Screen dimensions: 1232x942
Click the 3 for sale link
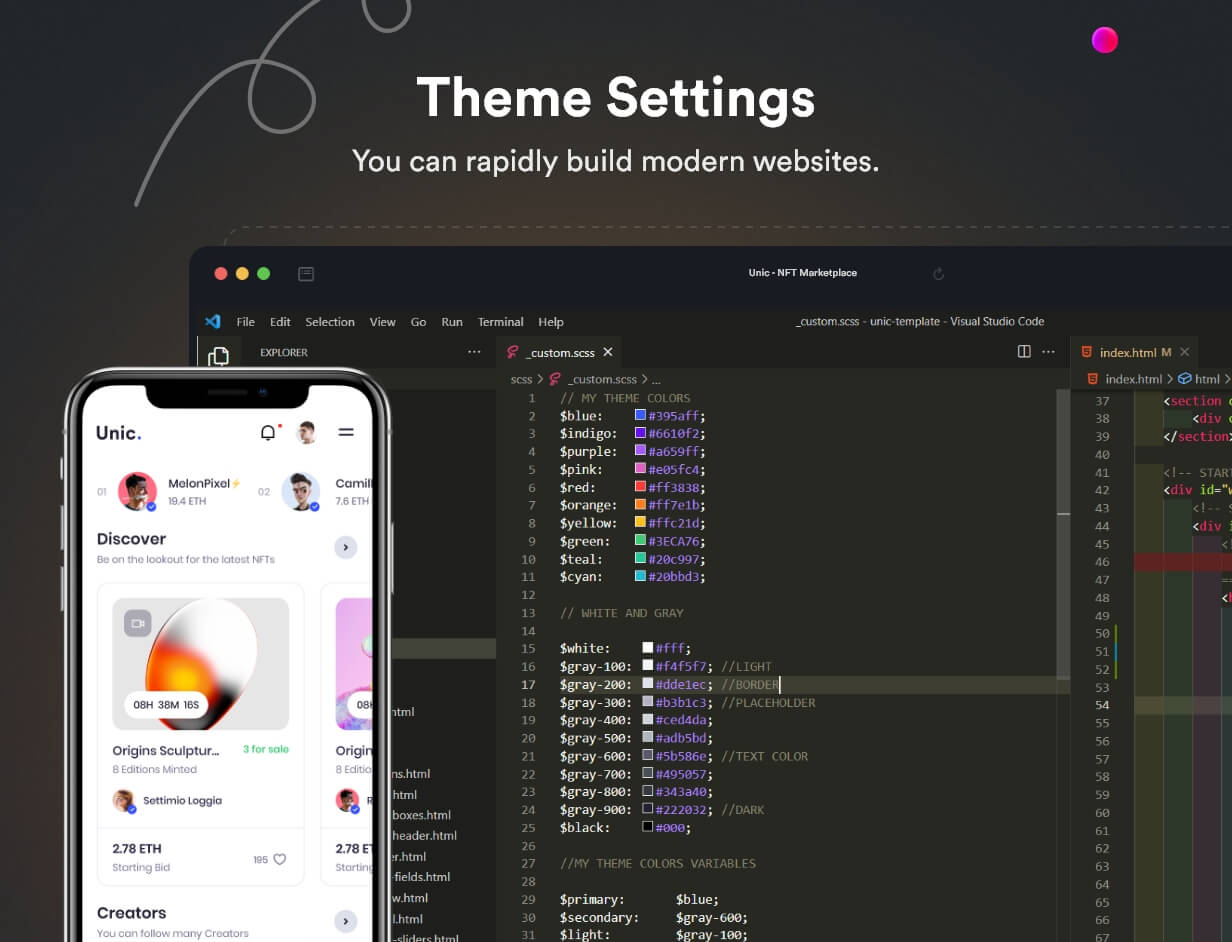[265, 750]
